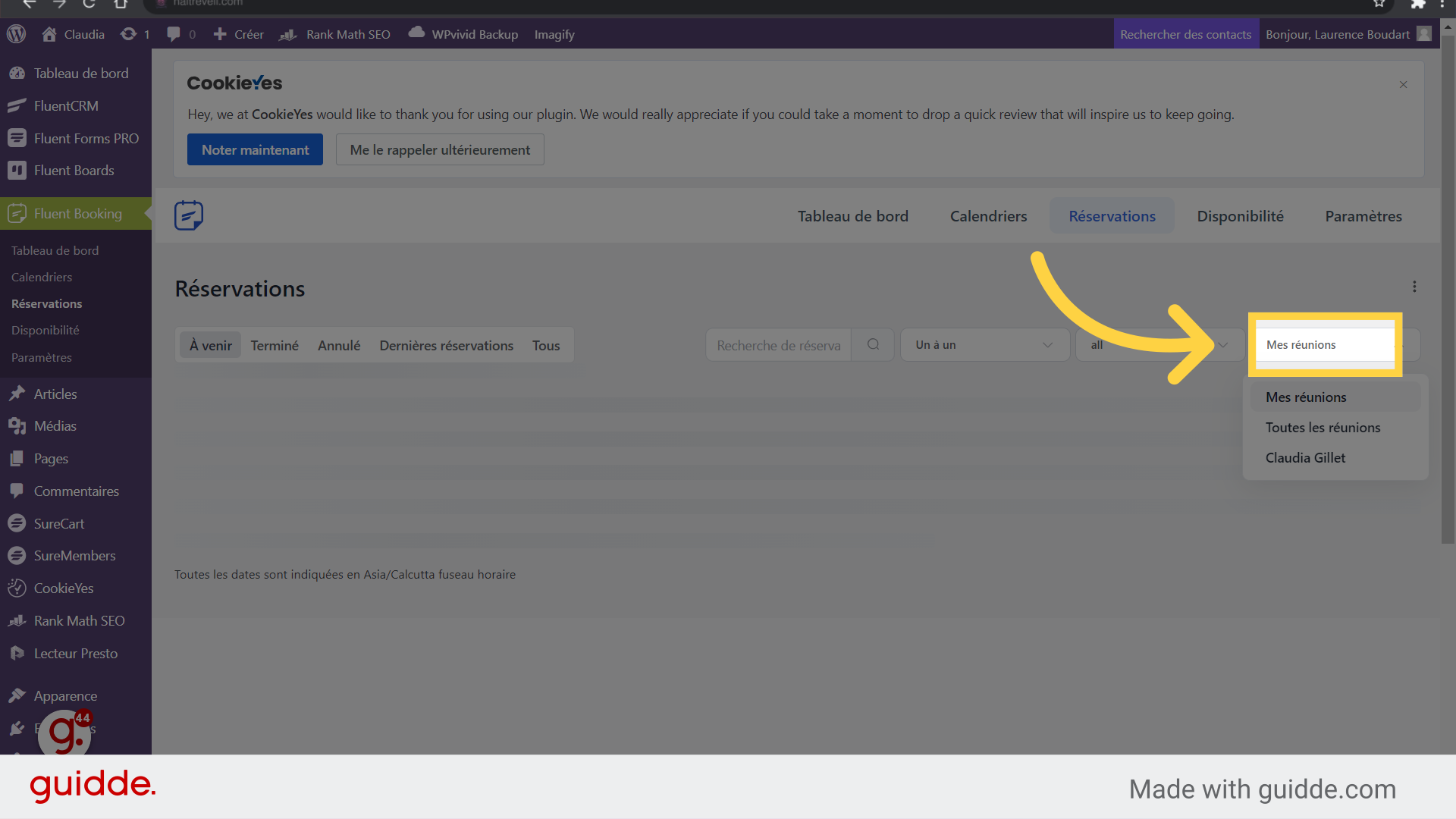The width and height of the screenshot is (1456, 819).
Task: Open WPvivid Backup in admin bar
Action: [x=463, y=34]
